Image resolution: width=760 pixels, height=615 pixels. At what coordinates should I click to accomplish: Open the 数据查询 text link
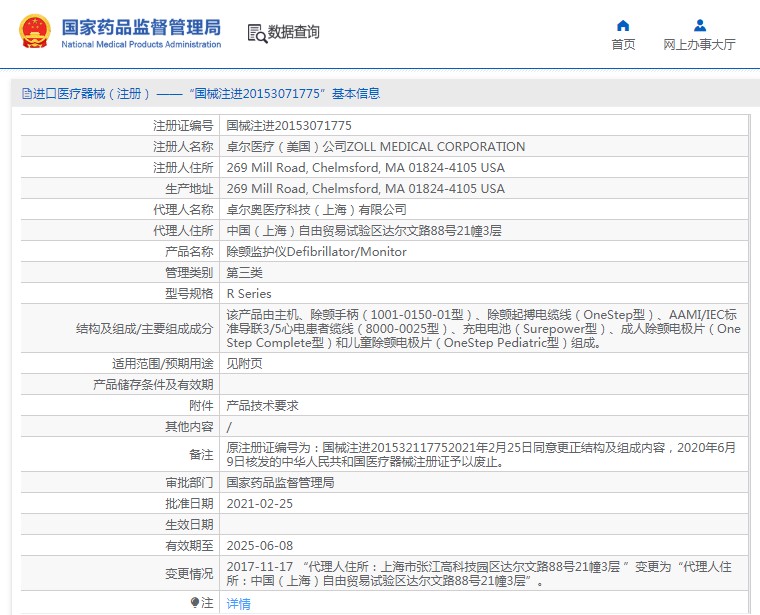(295, 33)
